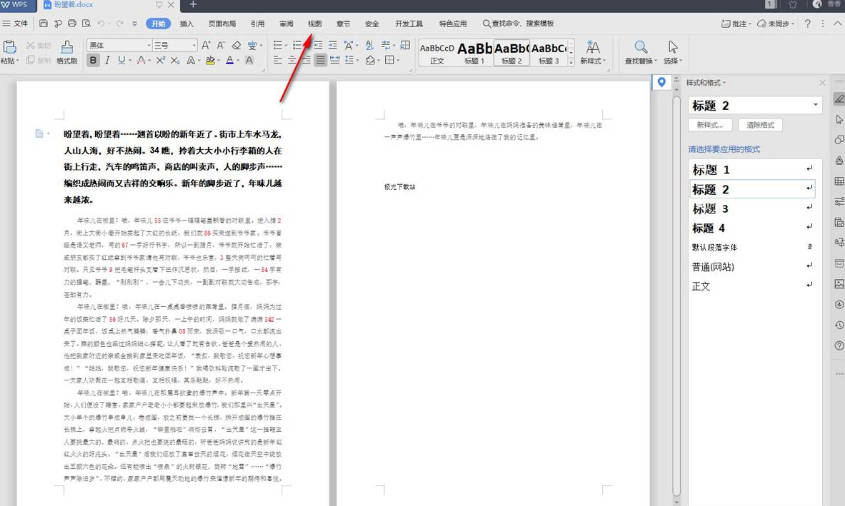Click the Numbered List icon
Screen dimensions: 845x506
(296, 45)
